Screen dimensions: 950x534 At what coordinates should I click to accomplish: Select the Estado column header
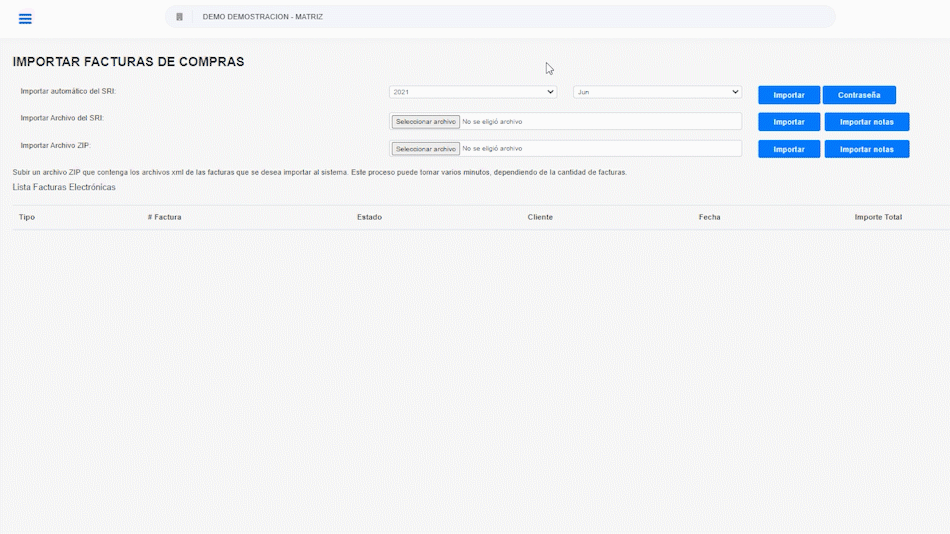[x=369, y=217]
